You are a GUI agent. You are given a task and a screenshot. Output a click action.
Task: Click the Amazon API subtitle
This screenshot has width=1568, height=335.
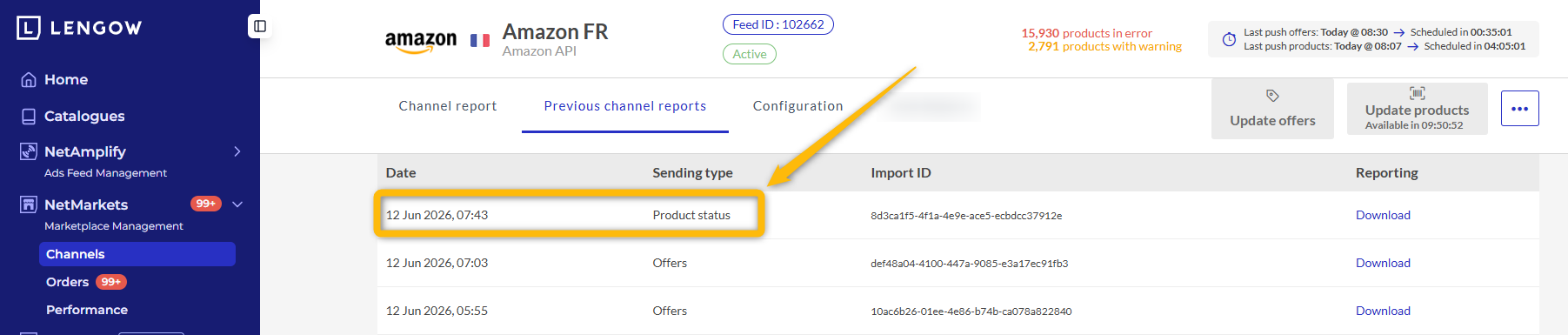[x=539, y=51]
